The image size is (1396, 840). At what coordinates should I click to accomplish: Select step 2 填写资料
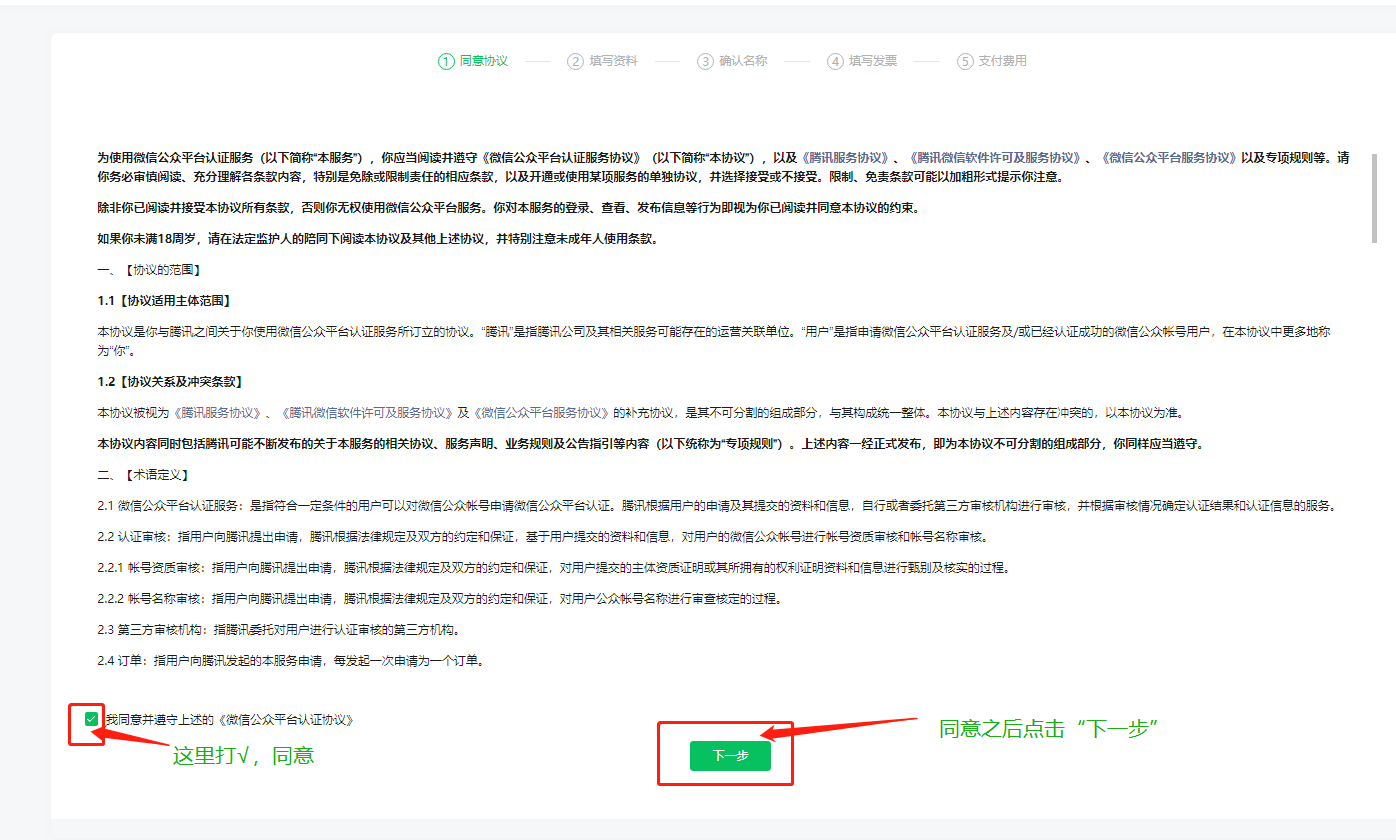[x=603, y=61]
